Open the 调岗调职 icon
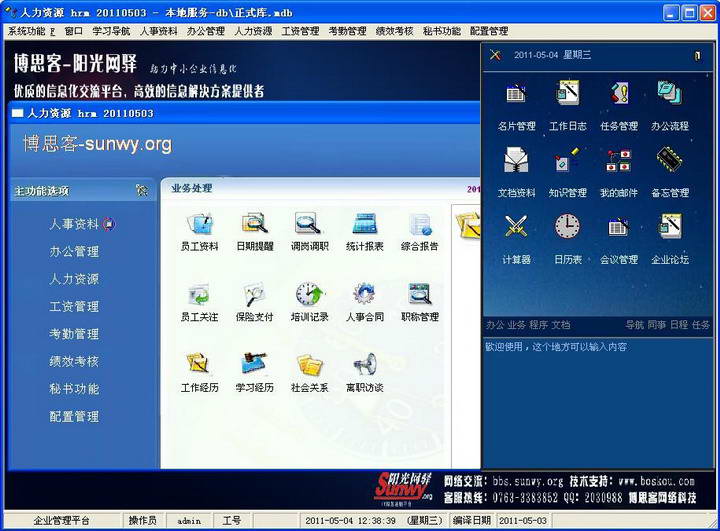This screenshot has width=720, height=531. tap(309, 224)
